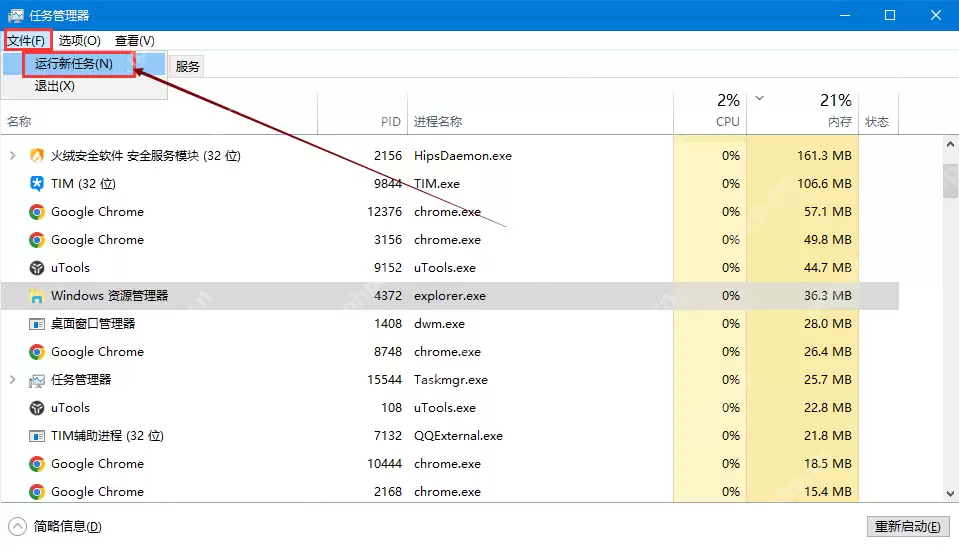Open the 选项(O) menu
This screenshot has height=551, width=959.
tap(80, 40)
